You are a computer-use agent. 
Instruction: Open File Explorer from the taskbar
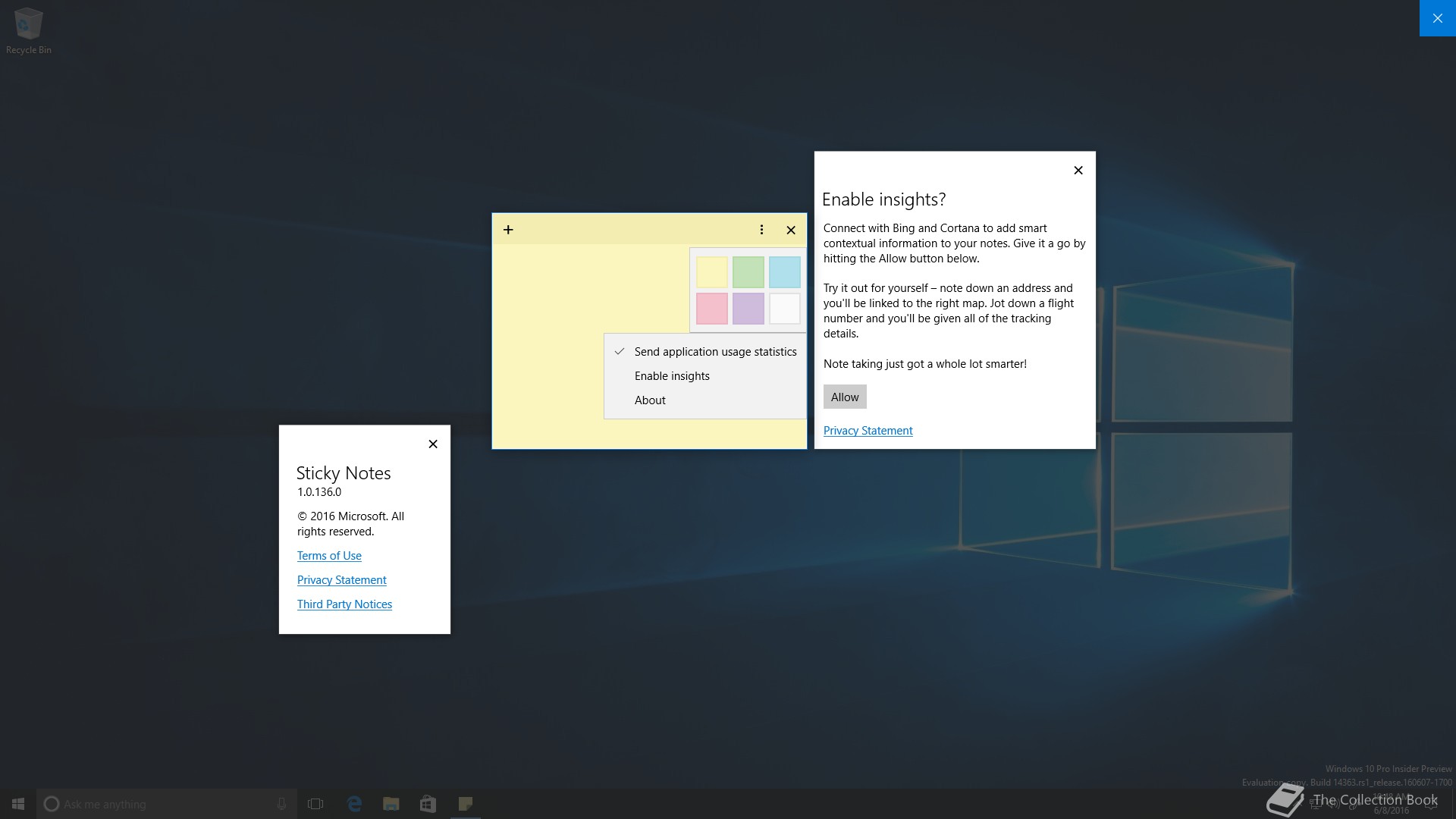click(391, 804)
